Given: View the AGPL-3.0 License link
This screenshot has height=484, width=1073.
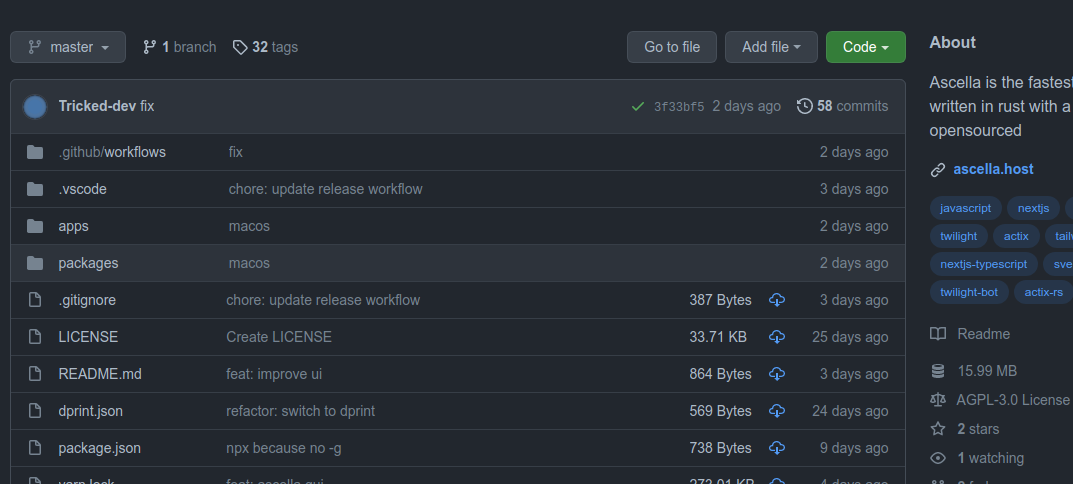Looking at the screenshot, I should [x=1013, y=400].
